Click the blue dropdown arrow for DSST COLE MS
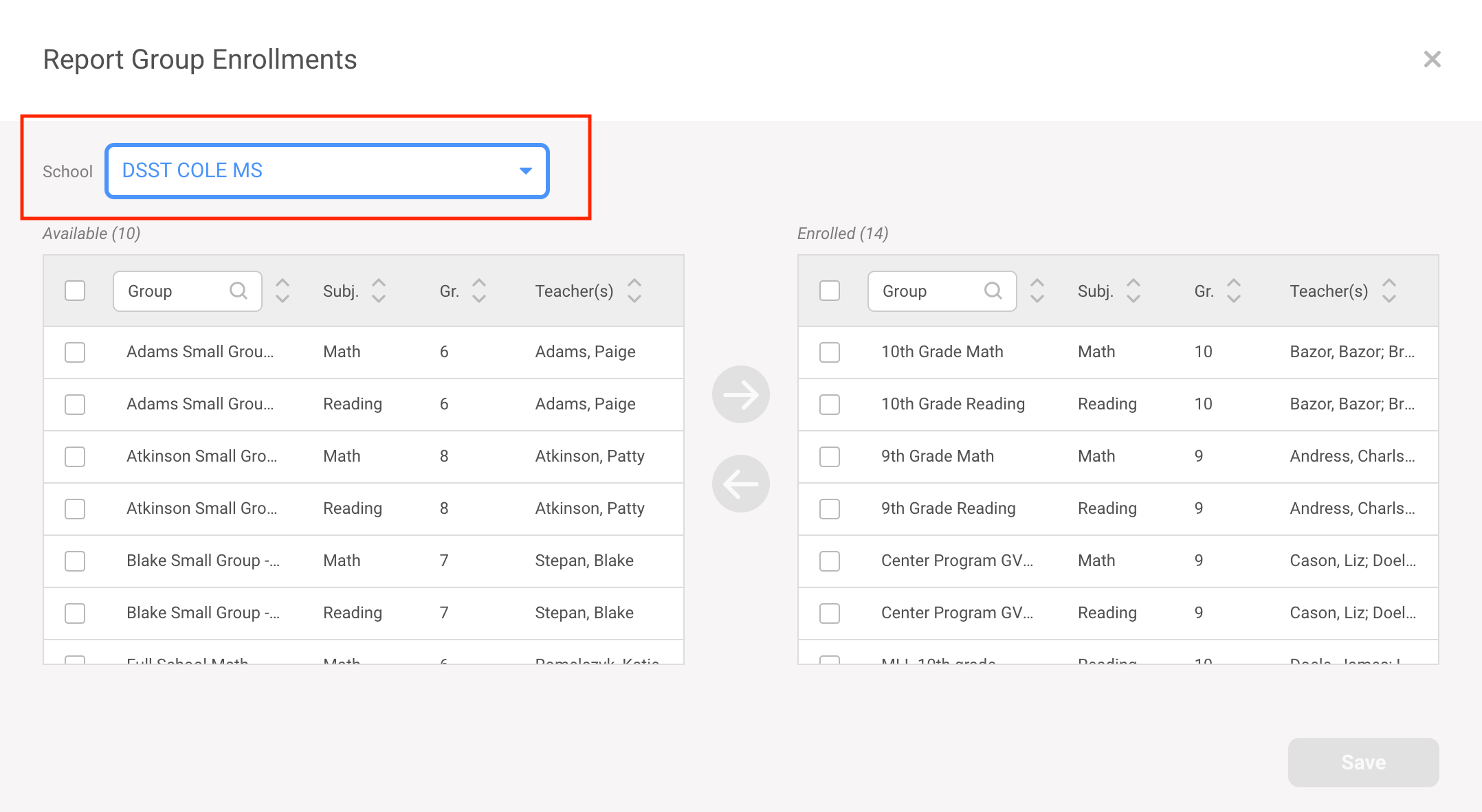Viewport: 1482px width, 812px height. click(x=525, y=171)
